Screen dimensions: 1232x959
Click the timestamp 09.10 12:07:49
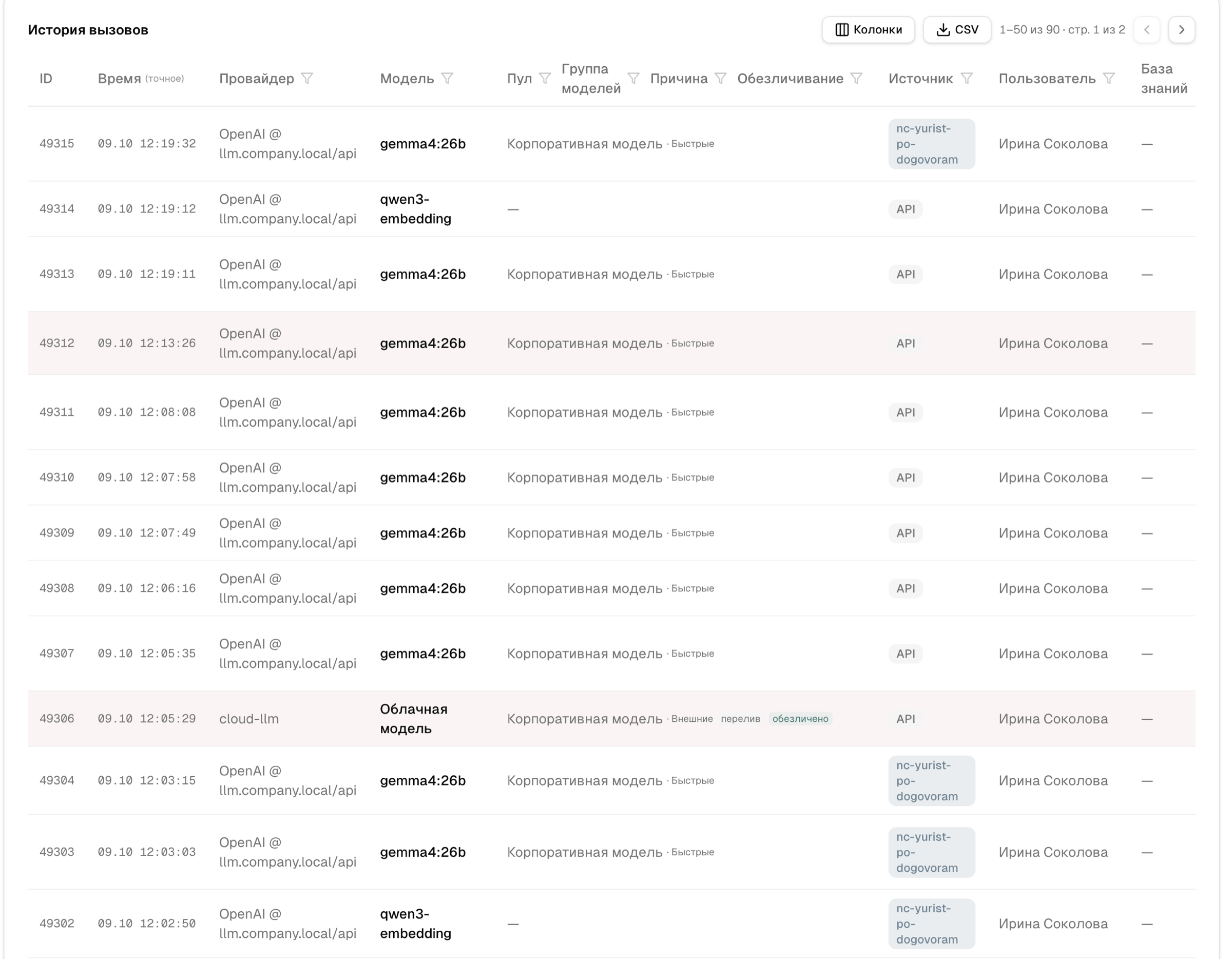point(147,533)
